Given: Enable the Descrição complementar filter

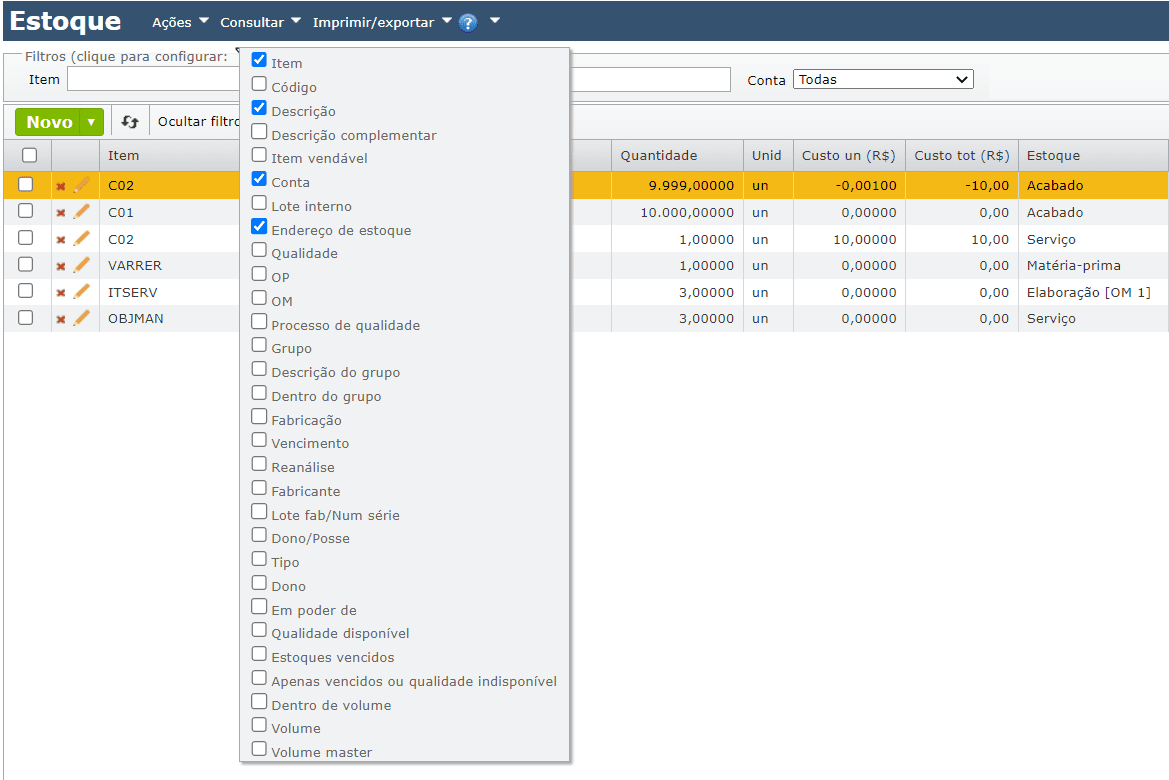Looking at the screenshot, I should pos(259,131).
